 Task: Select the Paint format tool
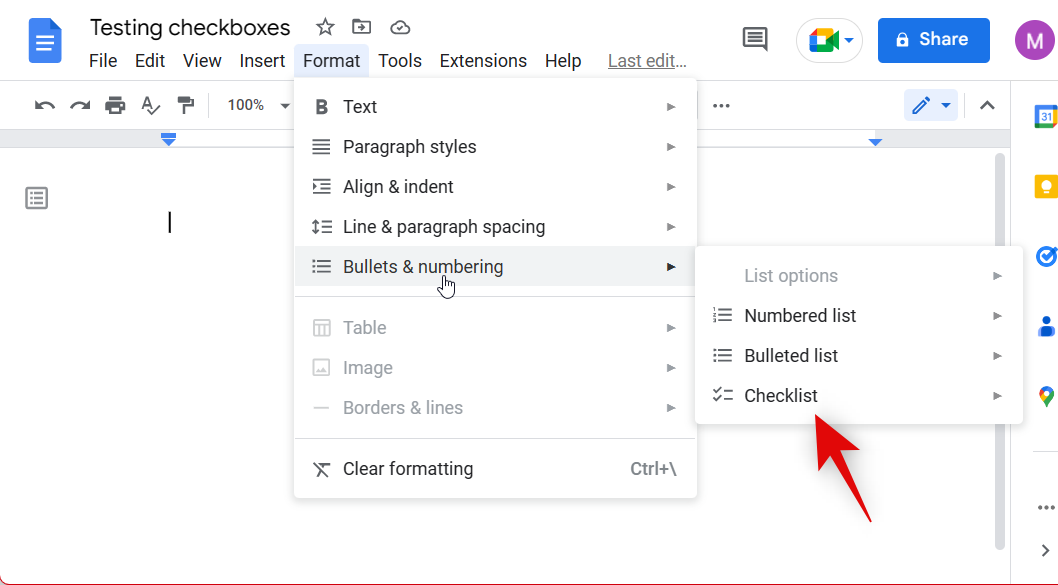tap(185, 104)
